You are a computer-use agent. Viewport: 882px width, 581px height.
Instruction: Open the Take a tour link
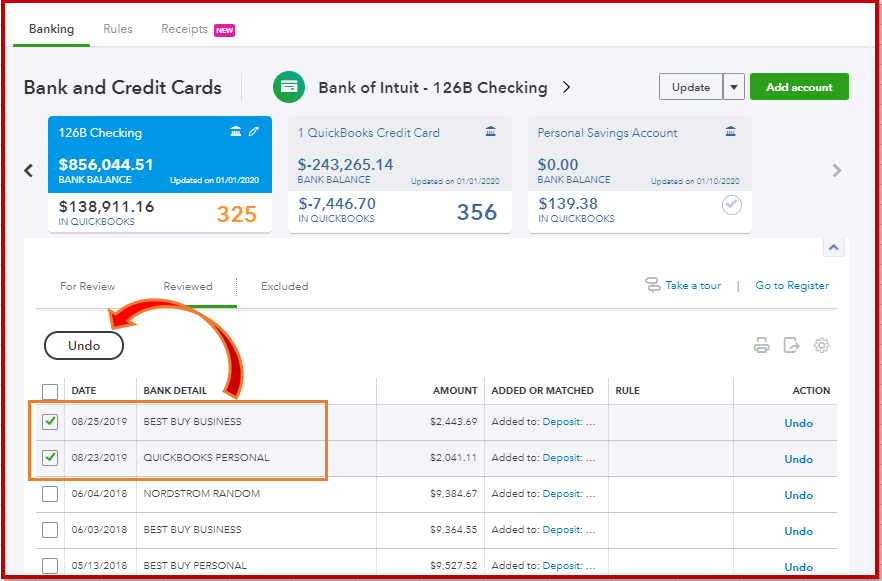[693, 285]
